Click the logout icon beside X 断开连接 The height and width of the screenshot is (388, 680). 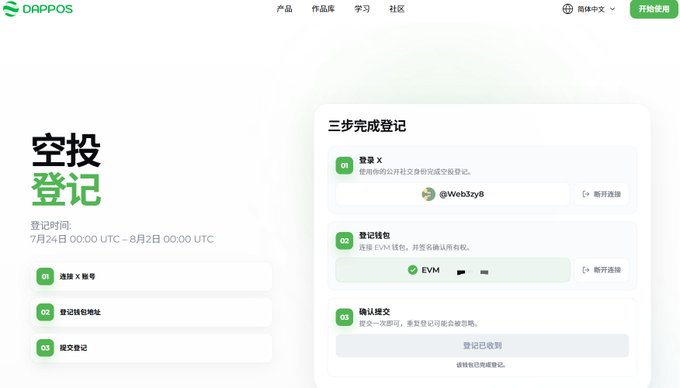(586, 194)
